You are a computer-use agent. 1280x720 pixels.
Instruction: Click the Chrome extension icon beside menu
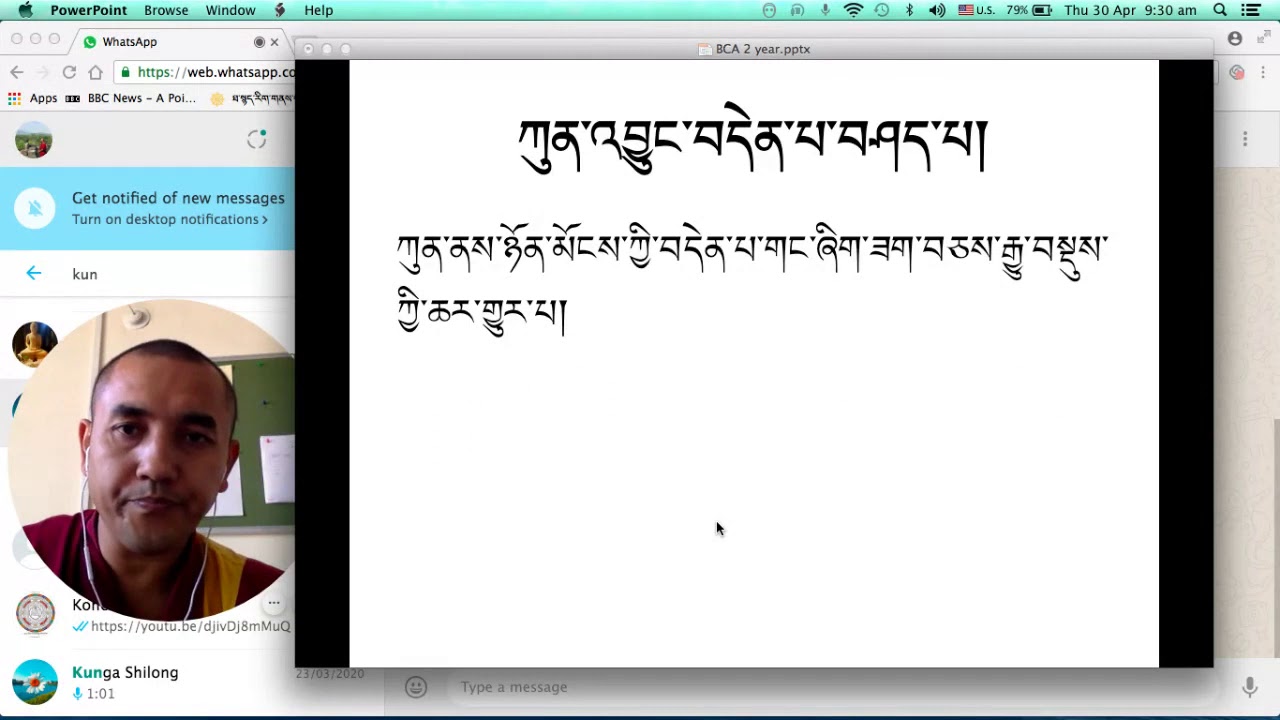click(1237, 72)
